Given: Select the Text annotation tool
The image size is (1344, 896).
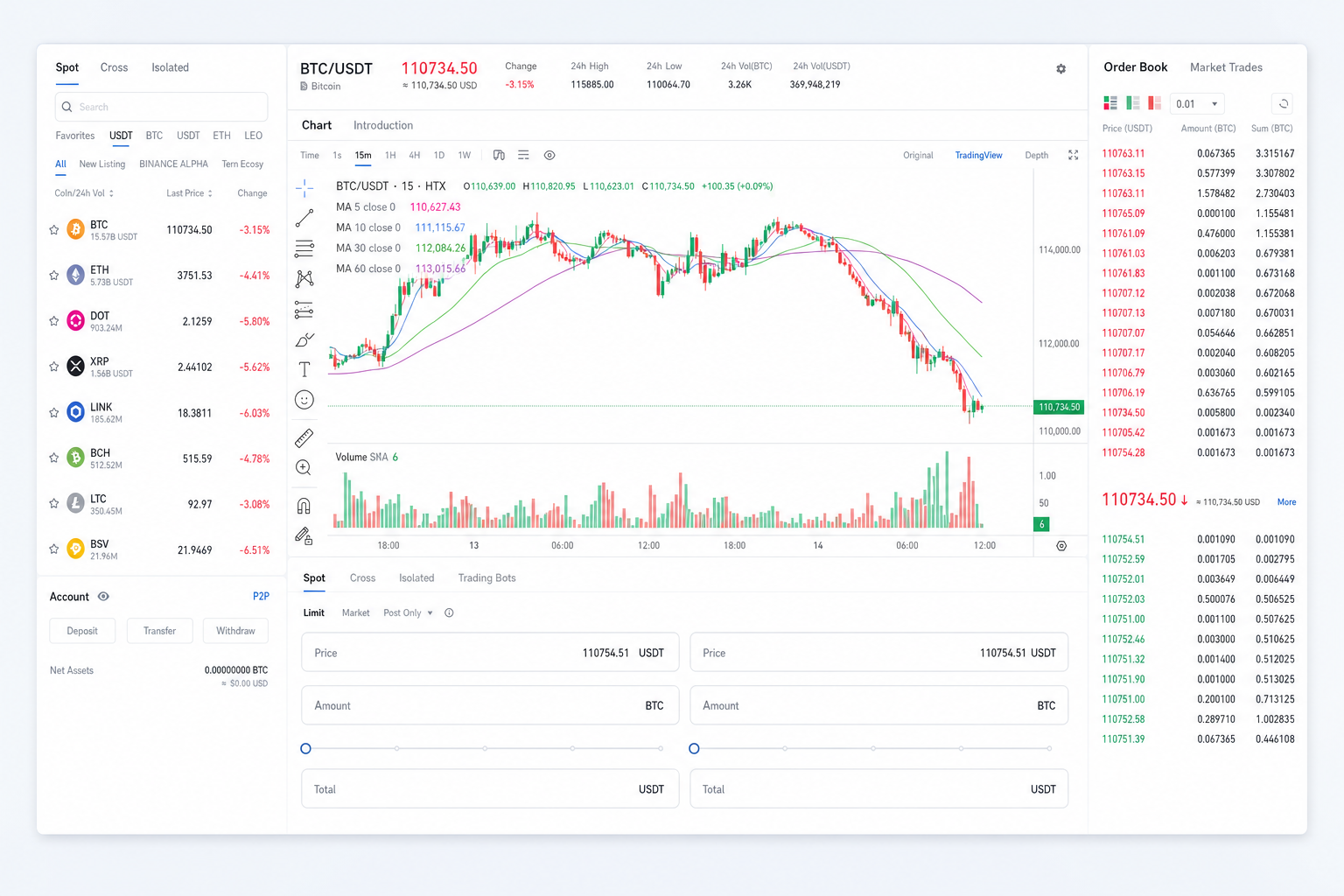Looking at the screenshot, I should [304, 369].
